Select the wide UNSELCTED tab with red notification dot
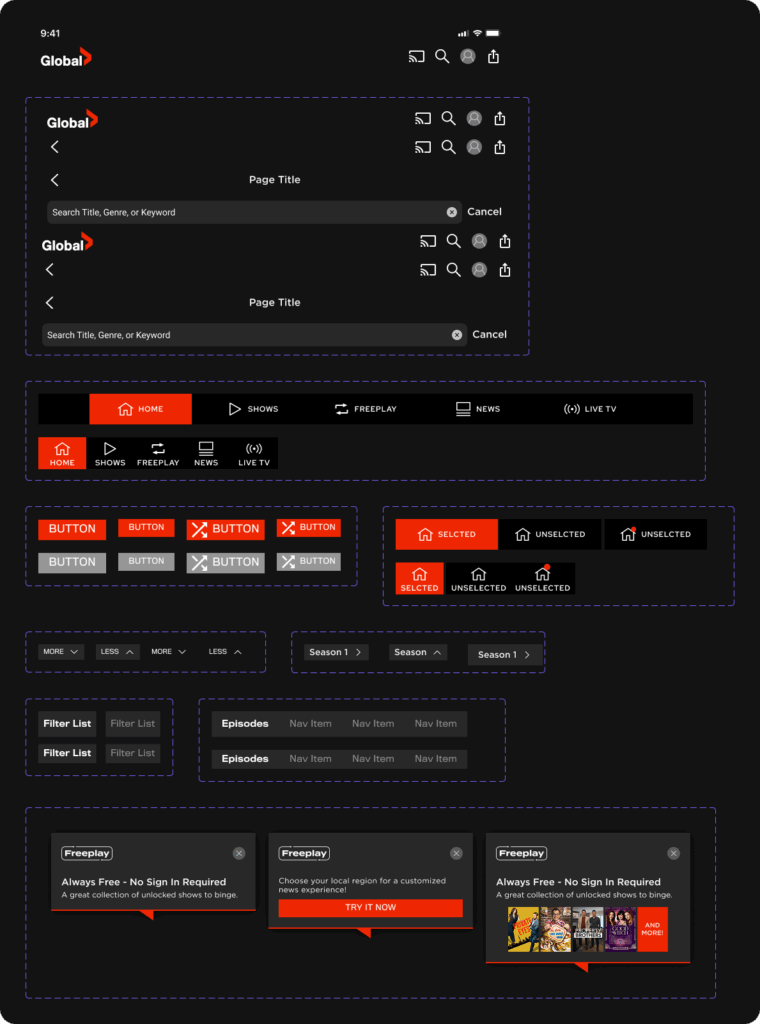 point(655,534)
